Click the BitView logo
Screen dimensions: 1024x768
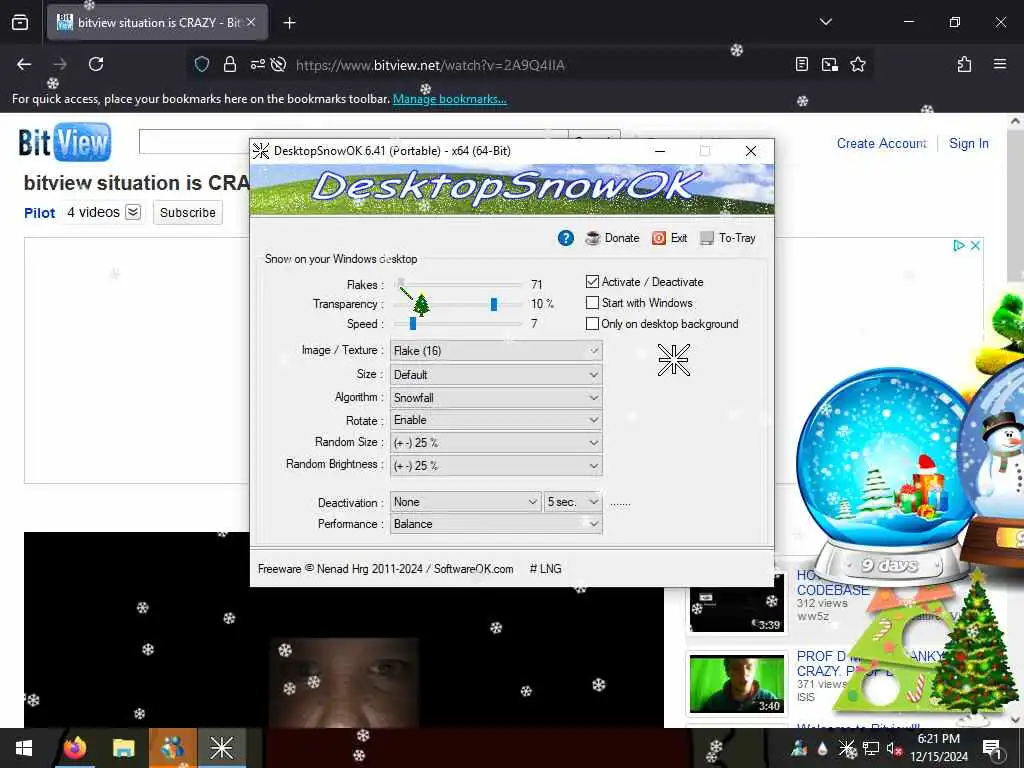point(65,142)
